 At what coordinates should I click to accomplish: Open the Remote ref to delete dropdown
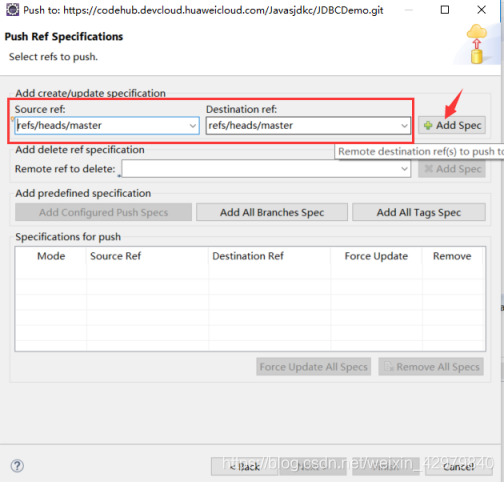404,169
